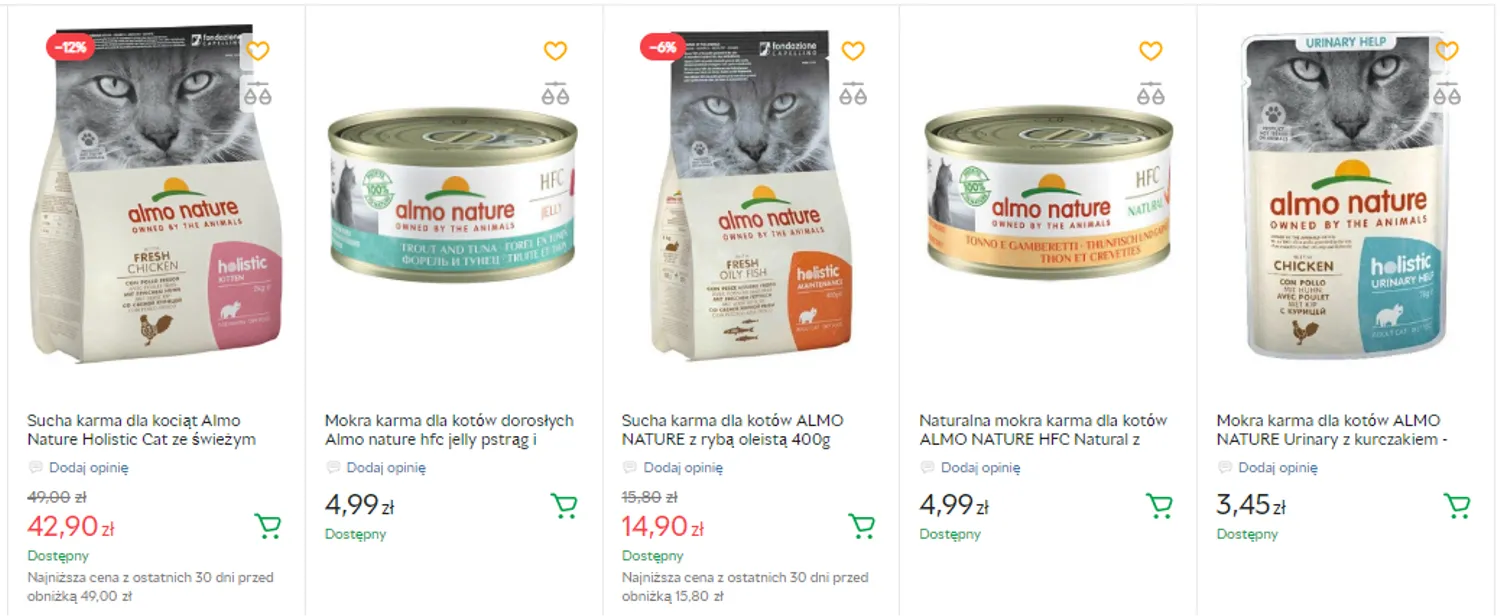Compare the HFC Natural tuna shrimp can
This screenshot has height=616, width=1500.
[1150, 94]
